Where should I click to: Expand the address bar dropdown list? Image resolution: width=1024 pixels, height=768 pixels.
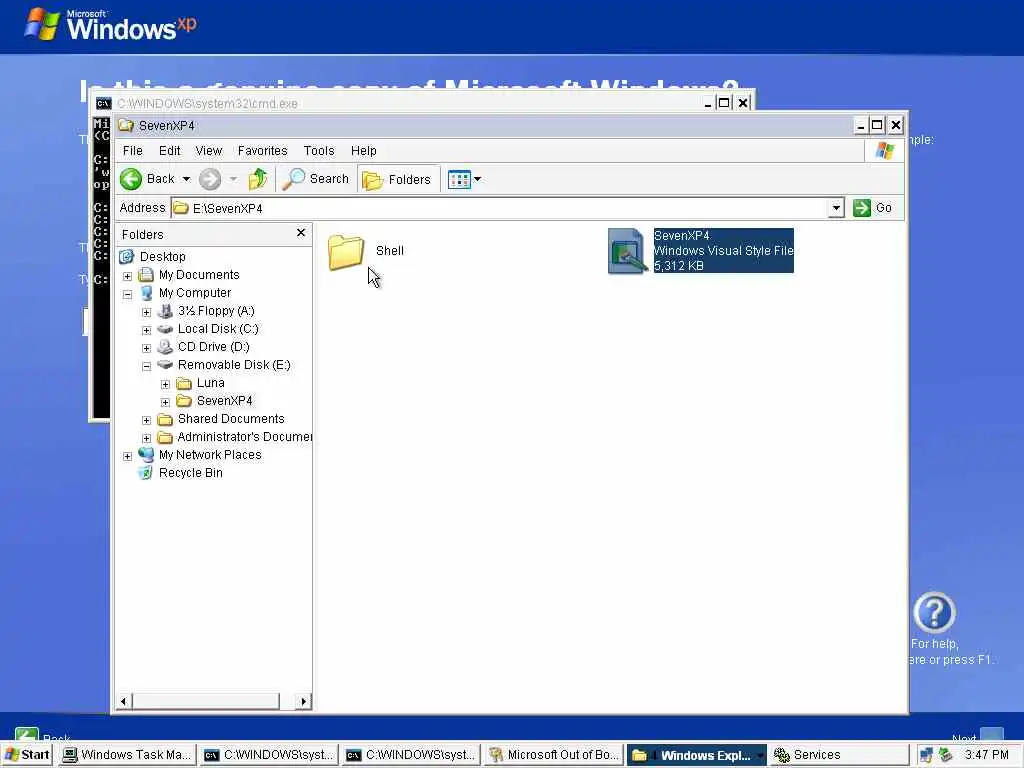point(836,208)
